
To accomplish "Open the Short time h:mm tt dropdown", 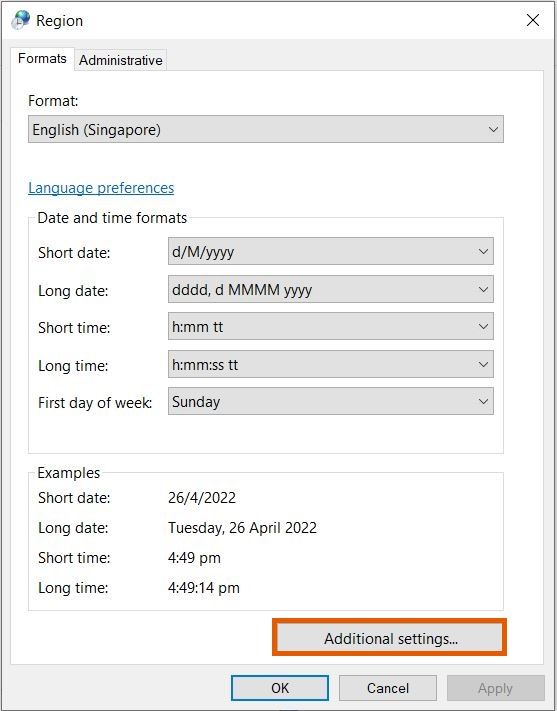I will pyautogui.click(x=331, y=326).
